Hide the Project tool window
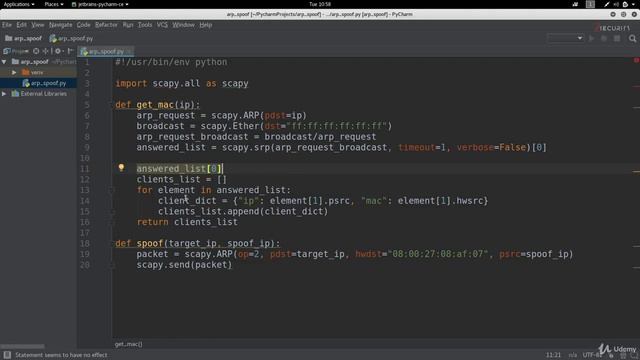This screenshot has height=360, width=640. [70, 51]
